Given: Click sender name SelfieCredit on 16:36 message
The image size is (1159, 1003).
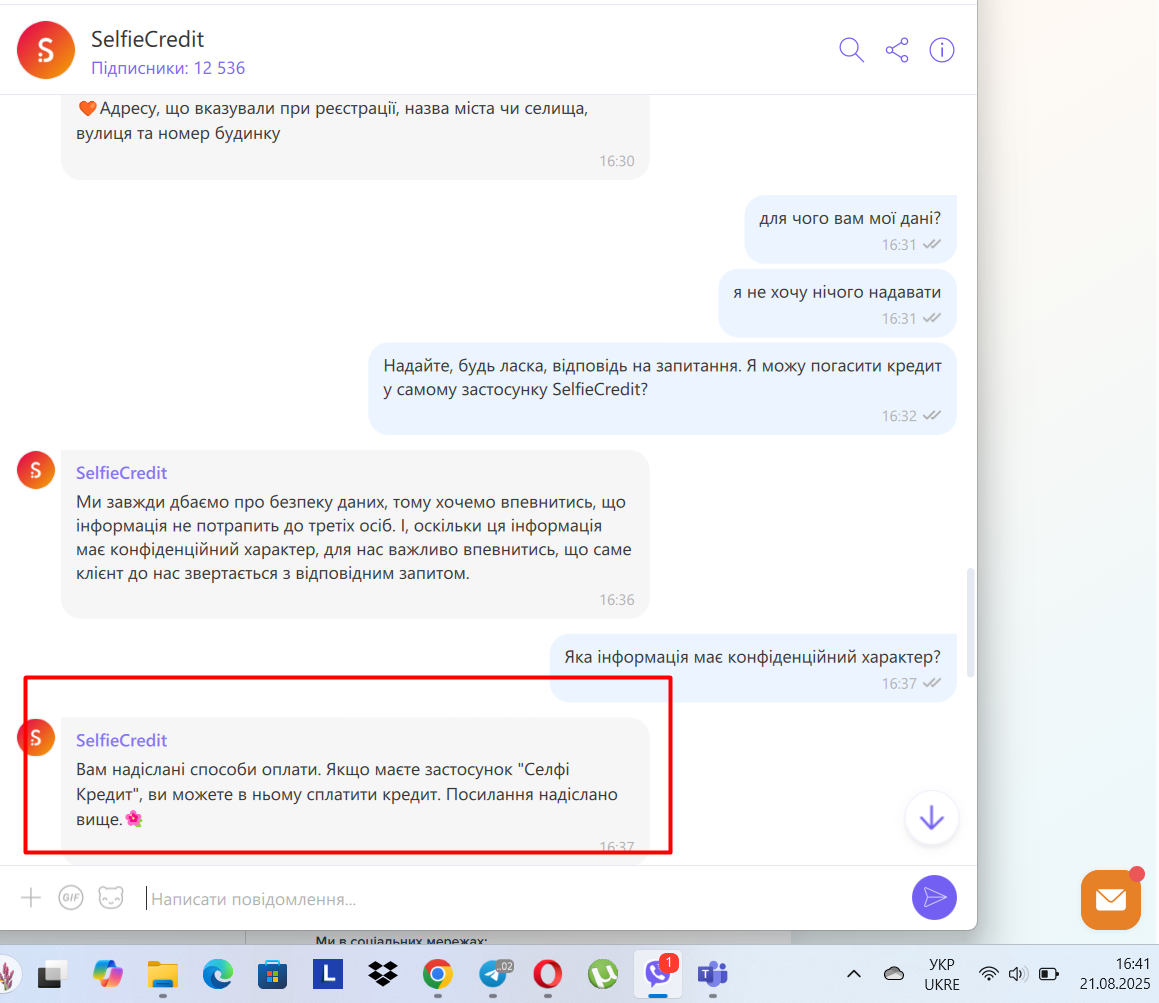Looking at the screenshot, I should 121,472.
